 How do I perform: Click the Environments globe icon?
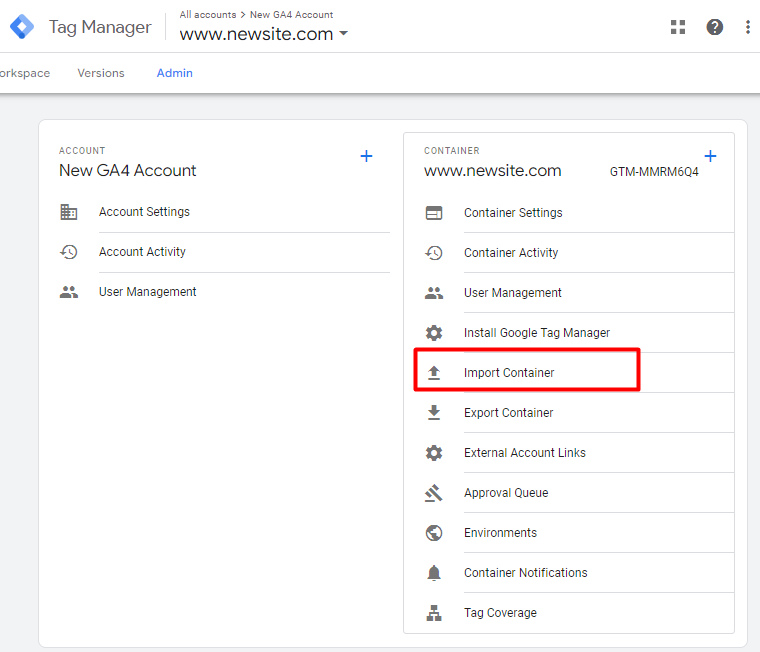pyautogui.click(x=434, y=533)
